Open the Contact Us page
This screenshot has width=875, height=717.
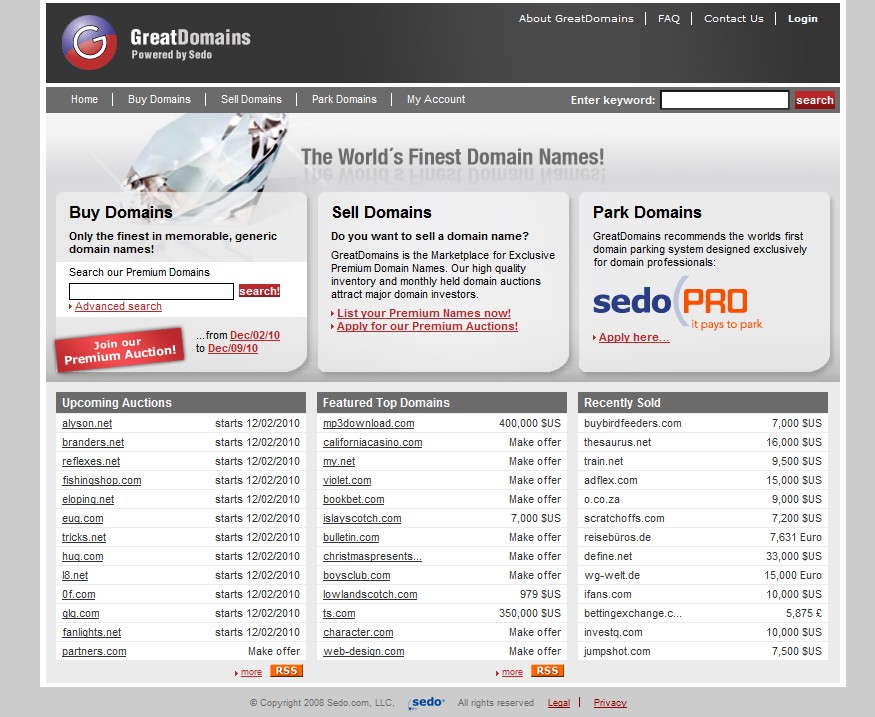click(734, 18)
